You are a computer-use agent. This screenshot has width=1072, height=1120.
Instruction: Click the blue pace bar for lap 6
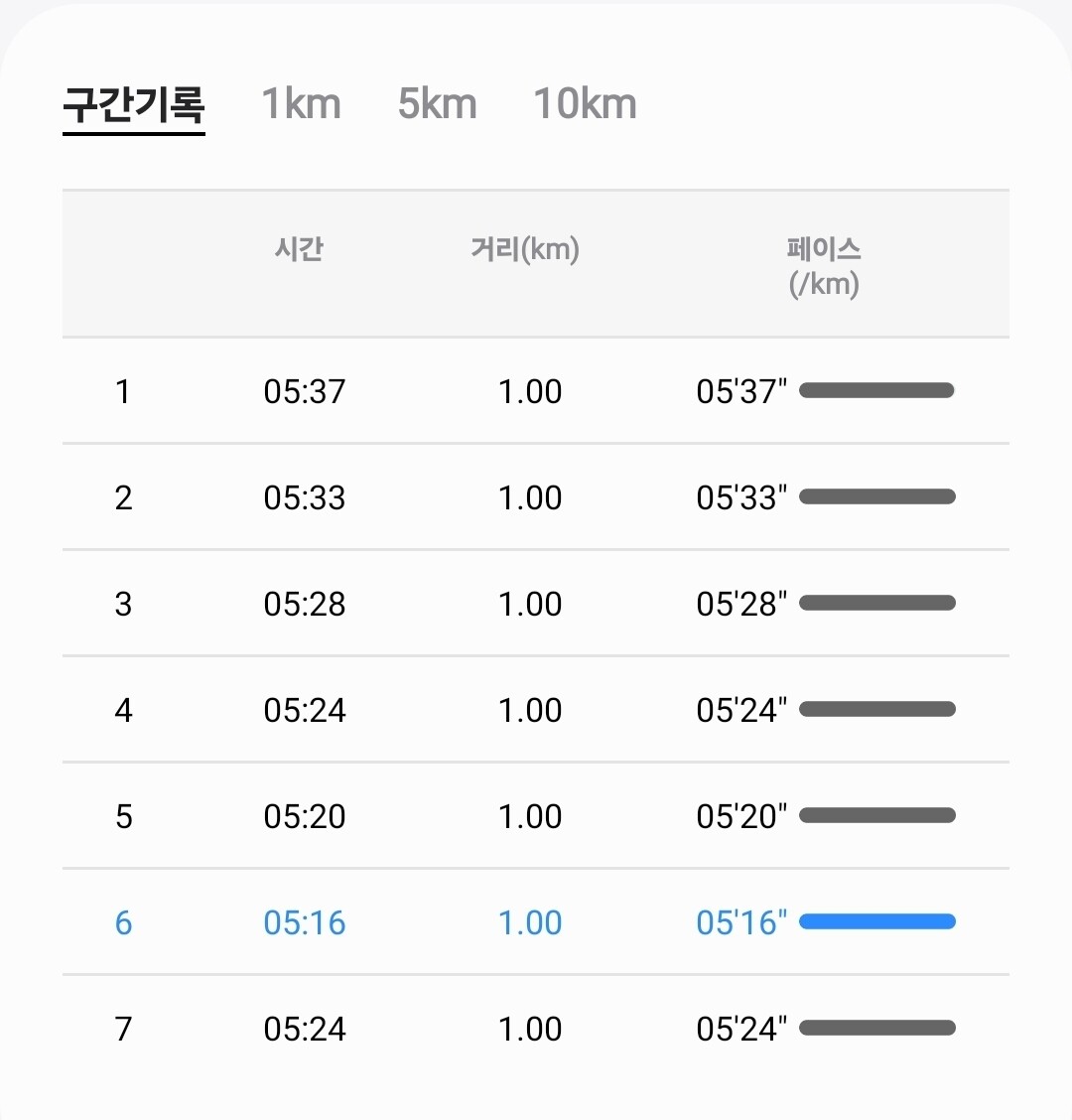(877, 921)
